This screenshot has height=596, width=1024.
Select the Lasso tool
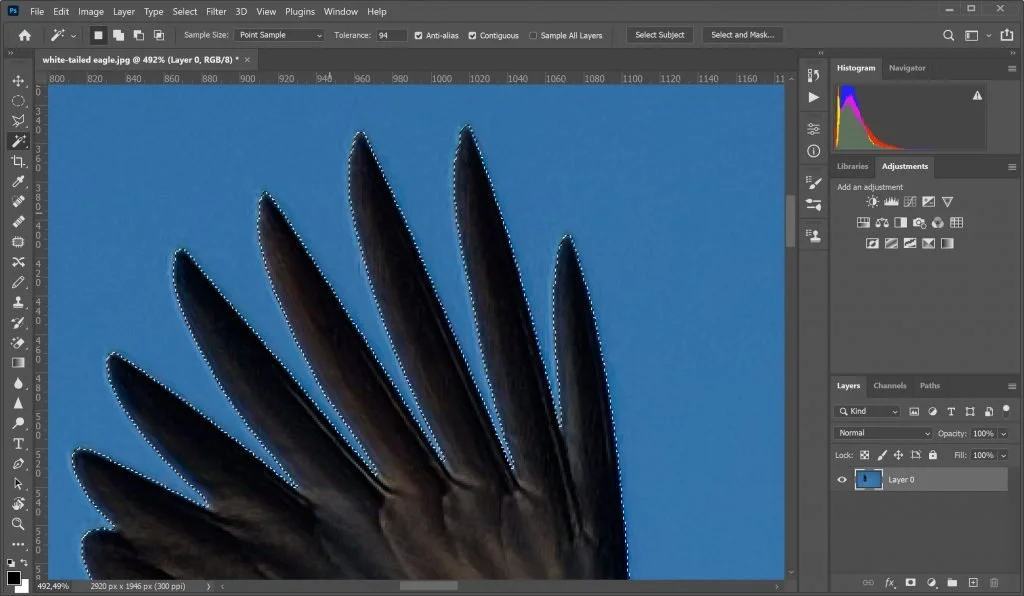pos(18,120)
